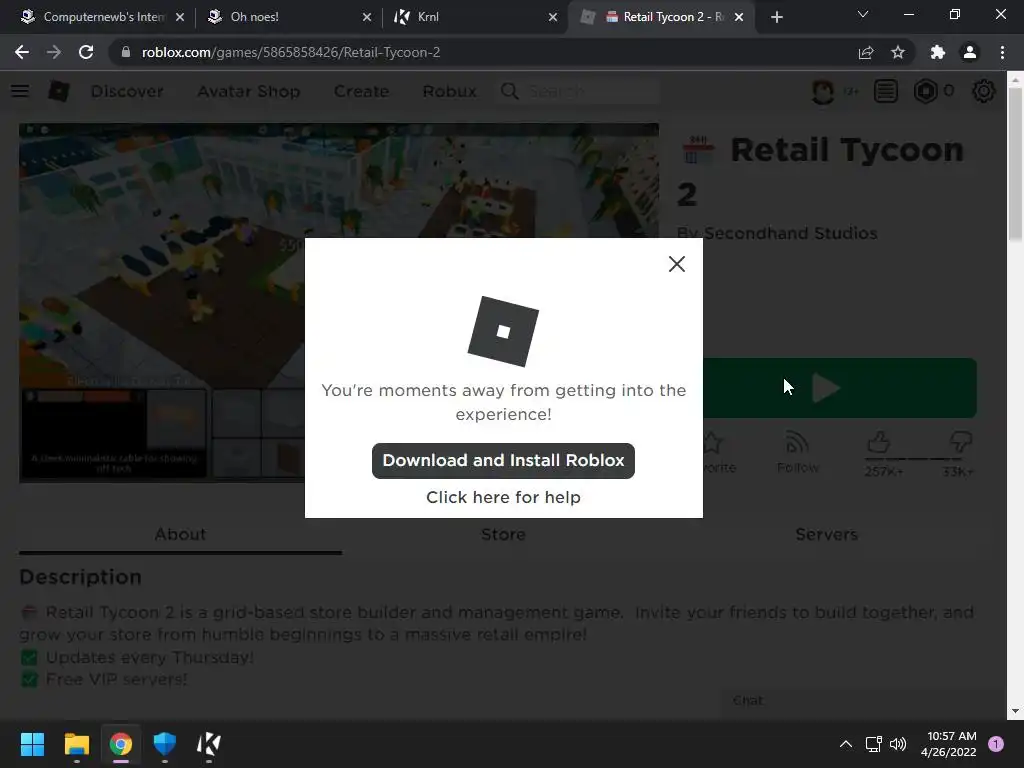Open the Chat bar at bottom

click(x=862, y=700)
